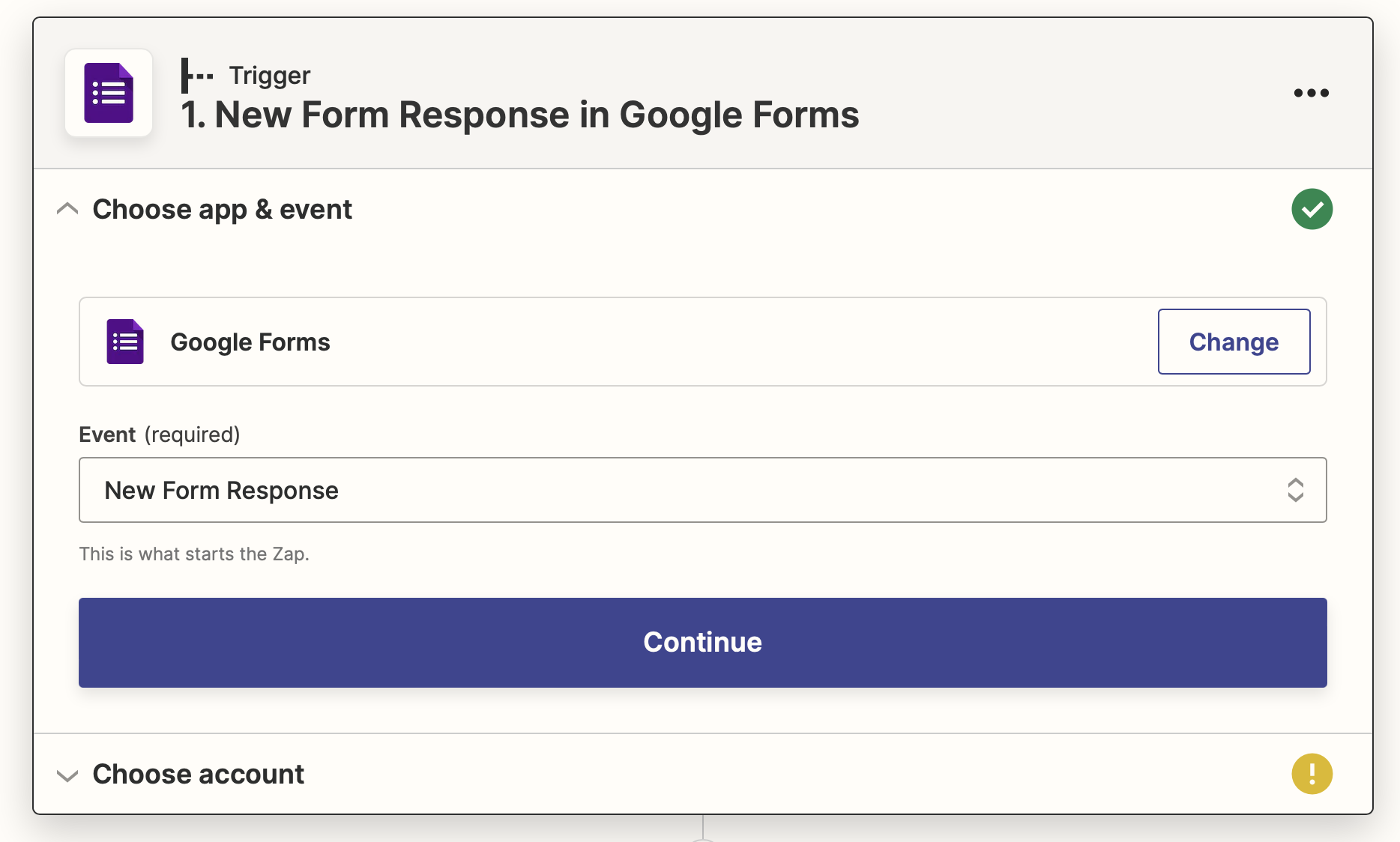Click the Event (required) field label

[160, 434]
